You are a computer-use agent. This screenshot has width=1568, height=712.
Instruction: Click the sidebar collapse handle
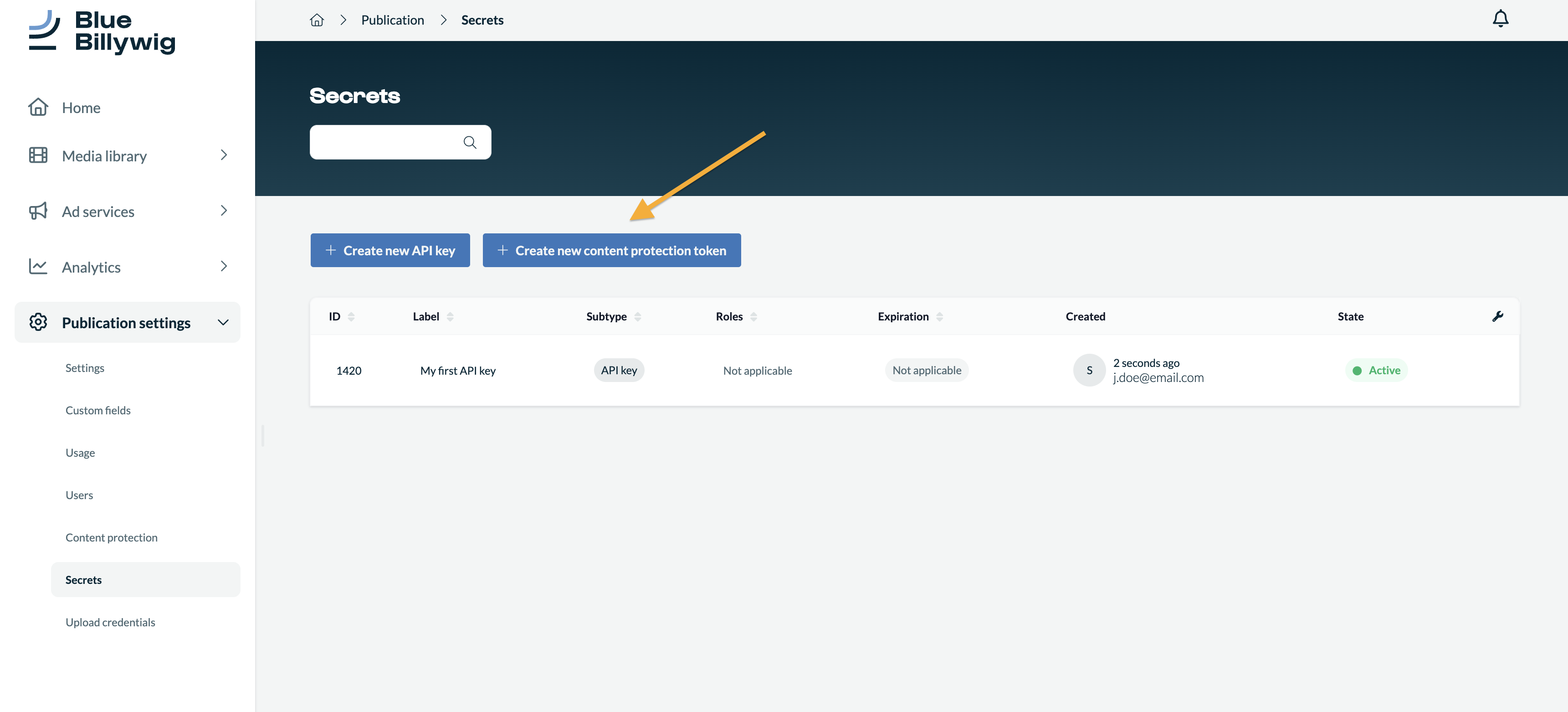pos(262,436)
